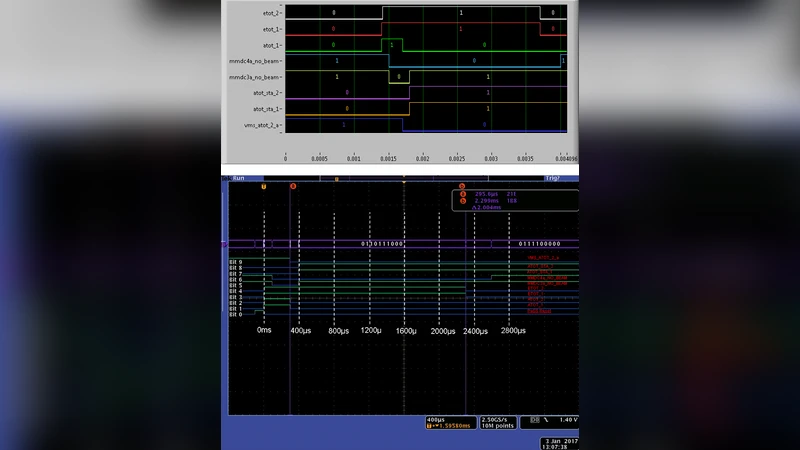Select the Bit 0 channel label
Viewport: 800px width, 450px height.
(237, 315)
